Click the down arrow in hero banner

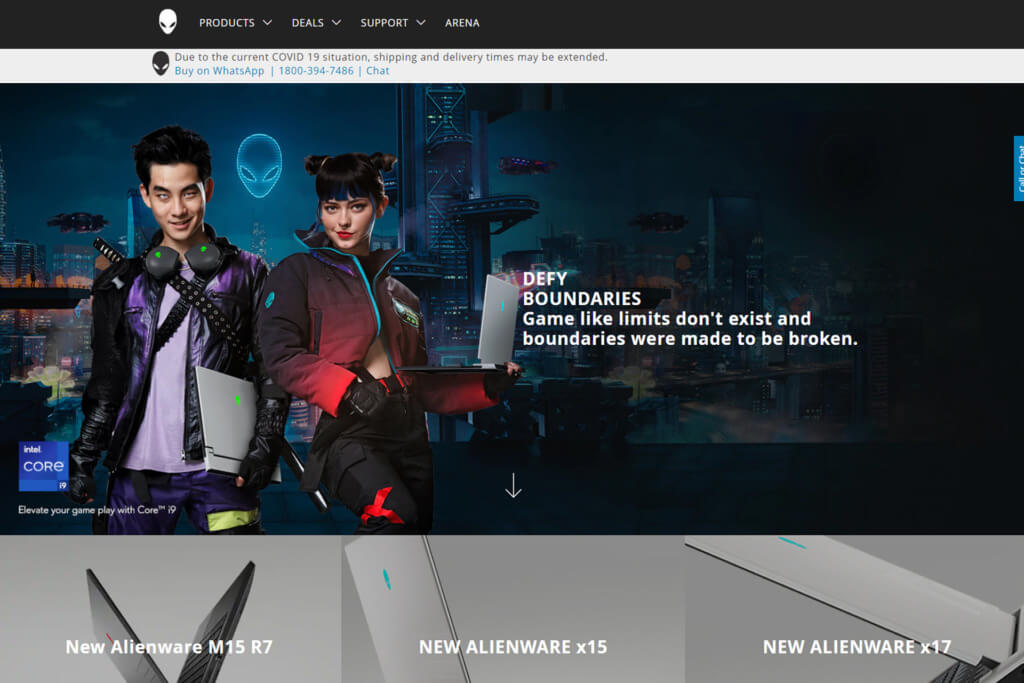click(x=513, y=485)
